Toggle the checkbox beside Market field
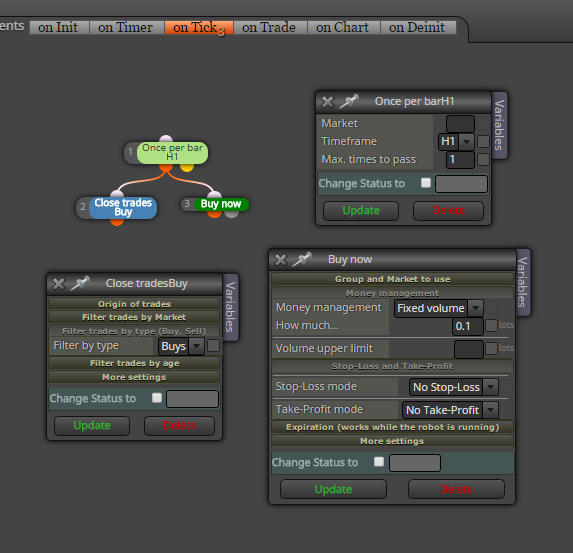Image resolution: width=573 pixels, height=553 pixels. click(x=483, y=124)
